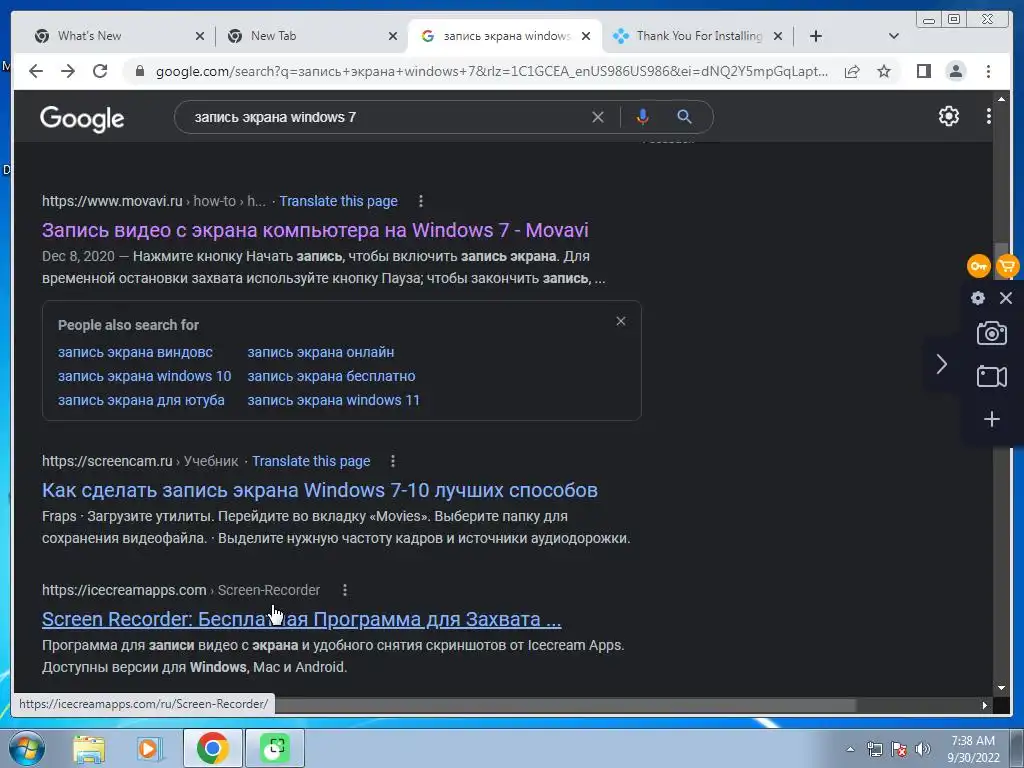Image resolution: width=1024 pixels, height=768 pixels.
Task: Search for запись экрана онлайн
Action: coord(321,352)
